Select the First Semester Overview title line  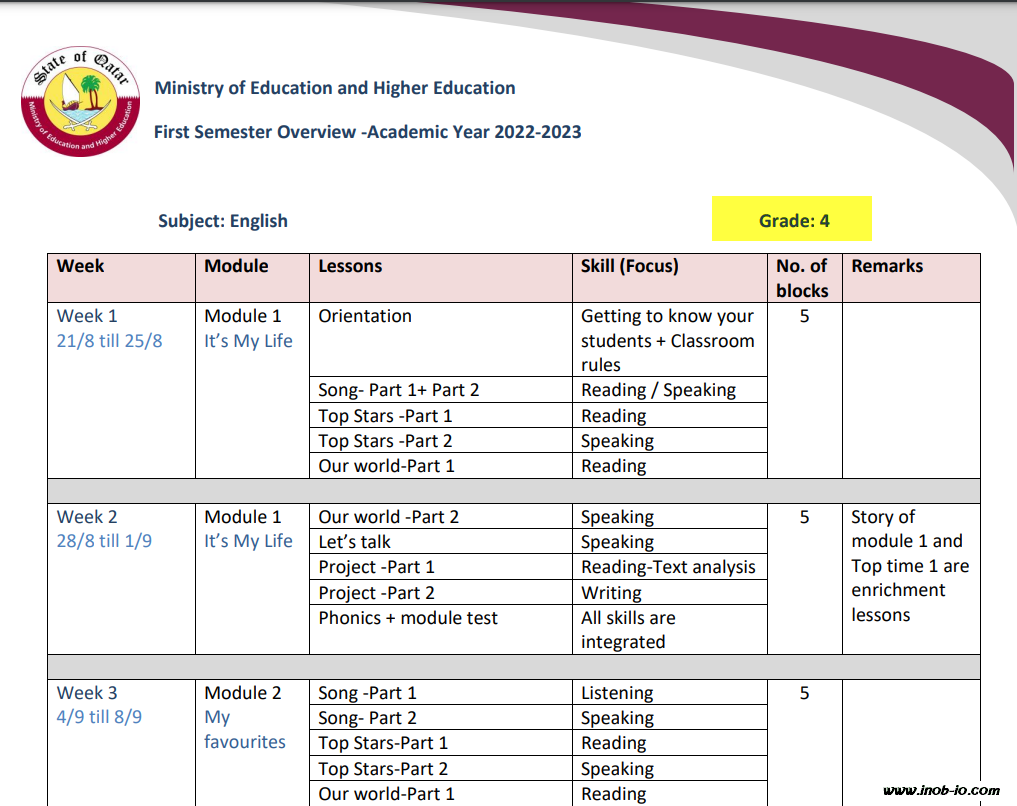367,132
